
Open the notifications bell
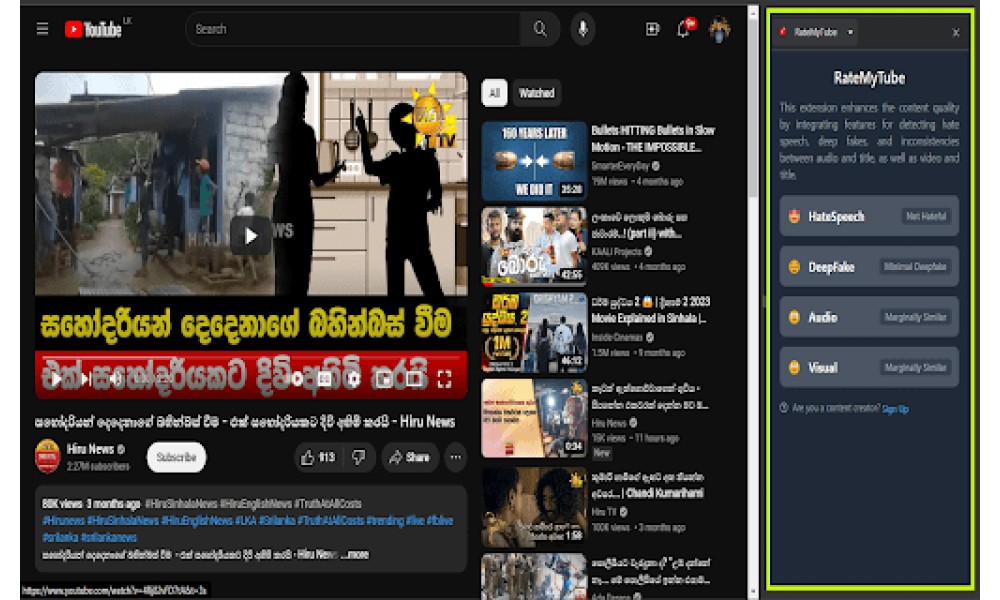(683, 29)
